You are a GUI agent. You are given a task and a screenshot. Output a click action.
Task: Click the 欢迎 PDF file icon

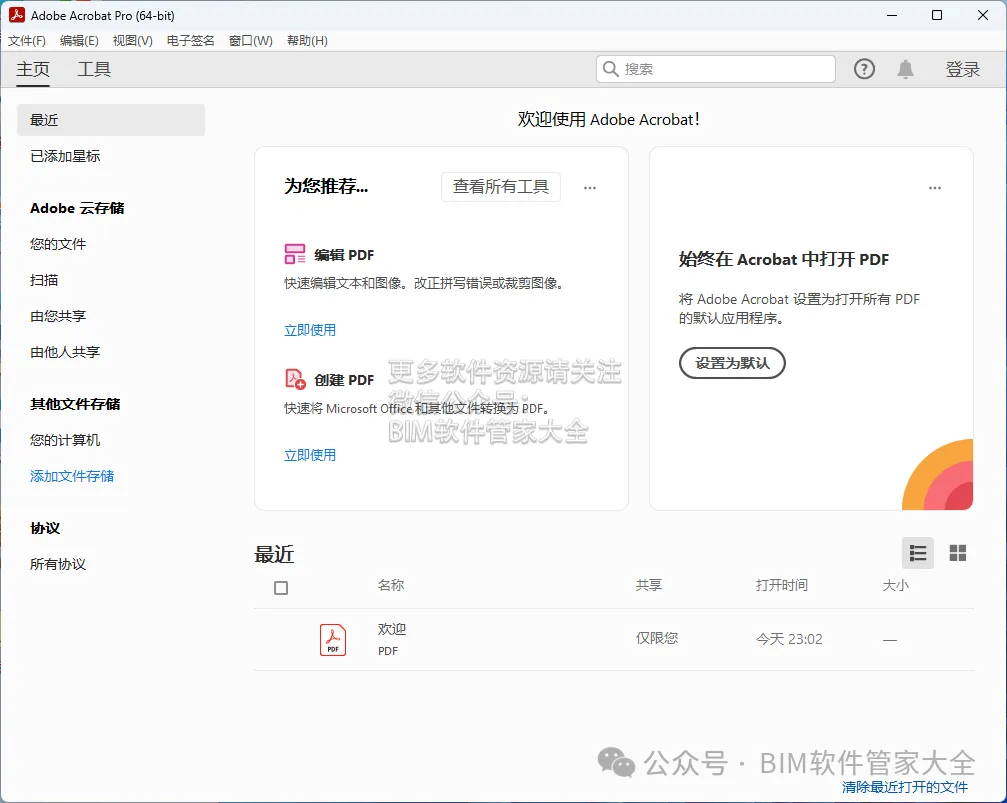point(333,640)
